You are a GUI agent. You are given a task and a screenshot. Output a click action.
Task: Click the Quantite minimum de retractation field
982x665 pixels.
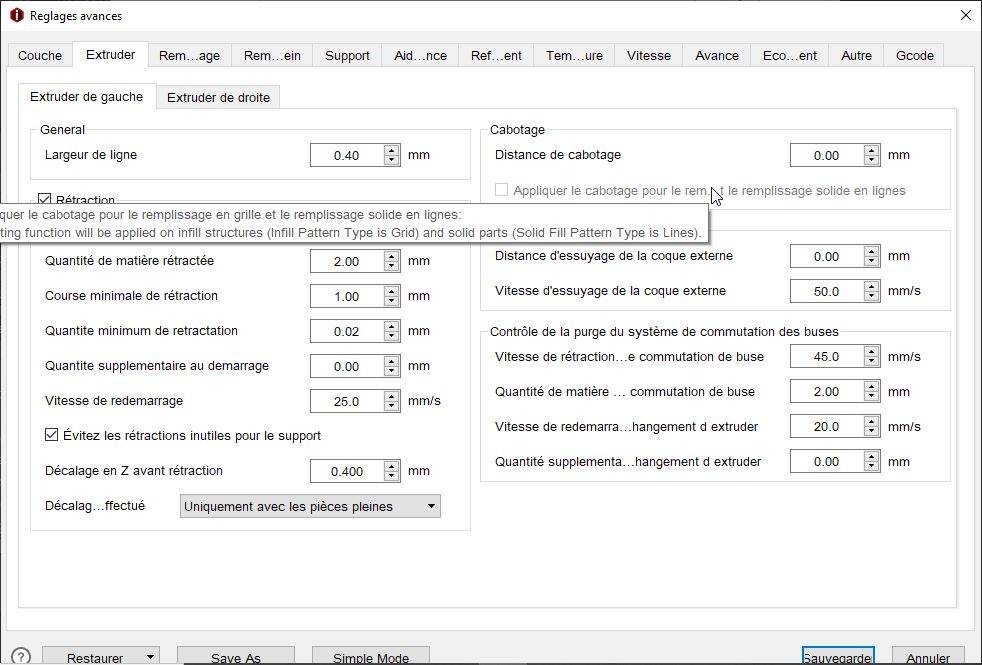coord(347,331)
